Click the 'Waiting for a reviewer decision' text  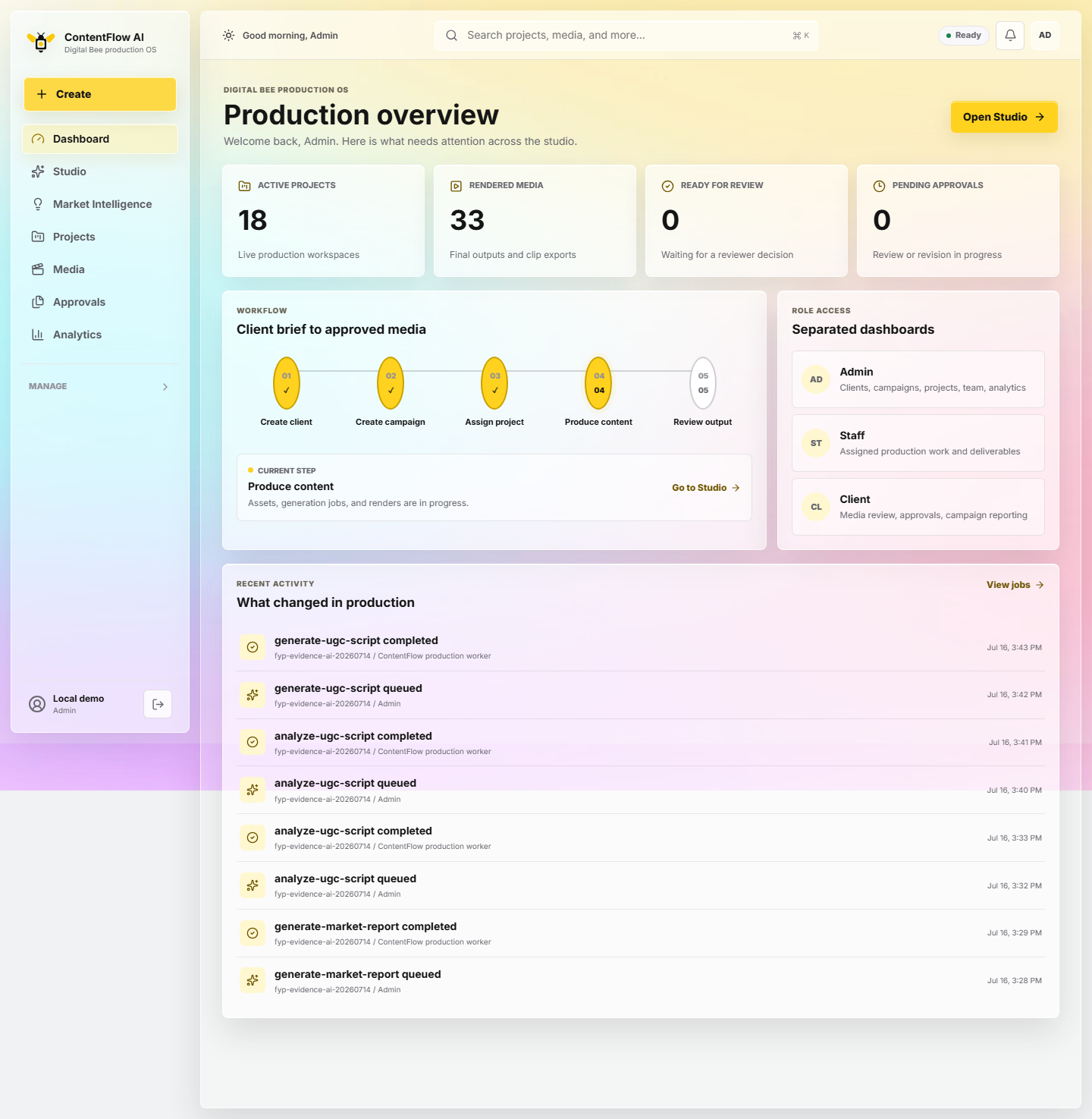point(727,255)
